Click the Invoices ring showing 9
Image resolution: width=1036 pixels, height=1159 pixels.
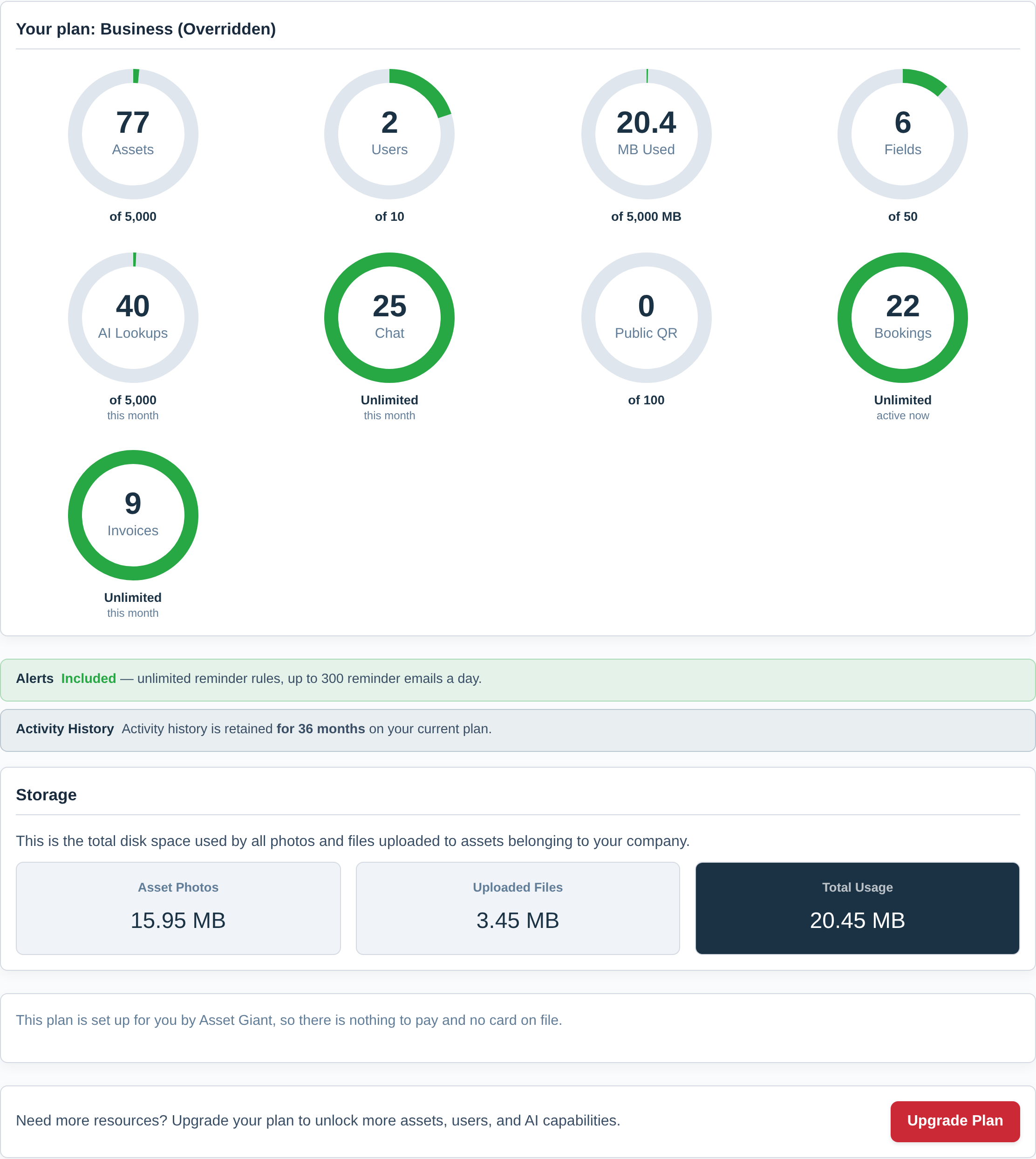[x=133, y=515]
